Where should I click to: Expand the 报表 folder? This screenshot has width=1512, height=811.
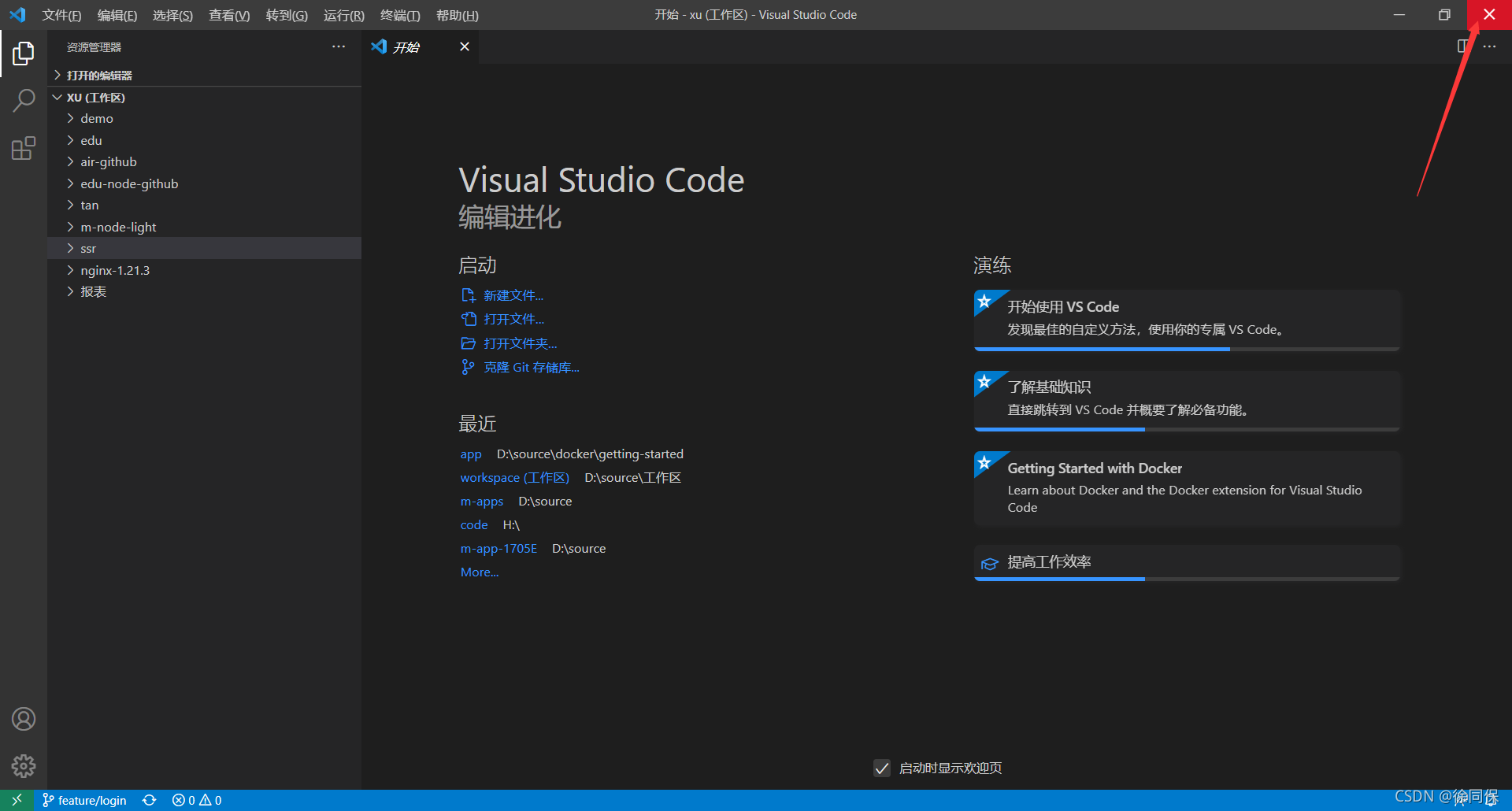(x=205, y=291)
